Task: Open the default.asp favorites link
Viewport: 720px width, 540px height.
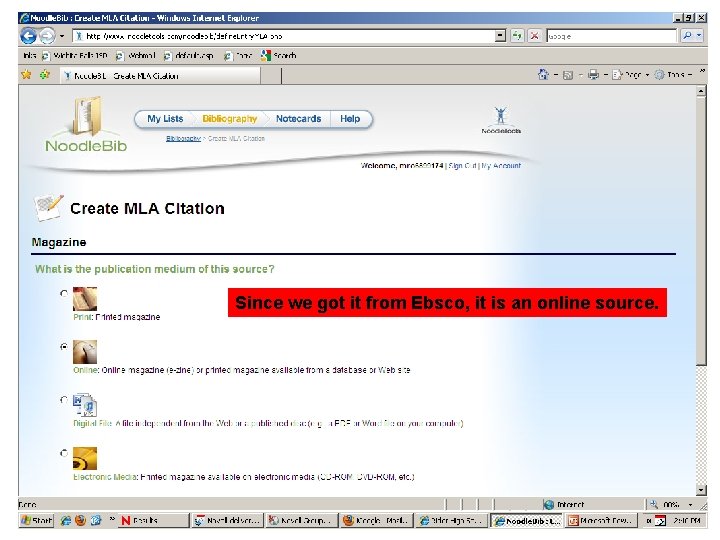Action: [189, 56]
